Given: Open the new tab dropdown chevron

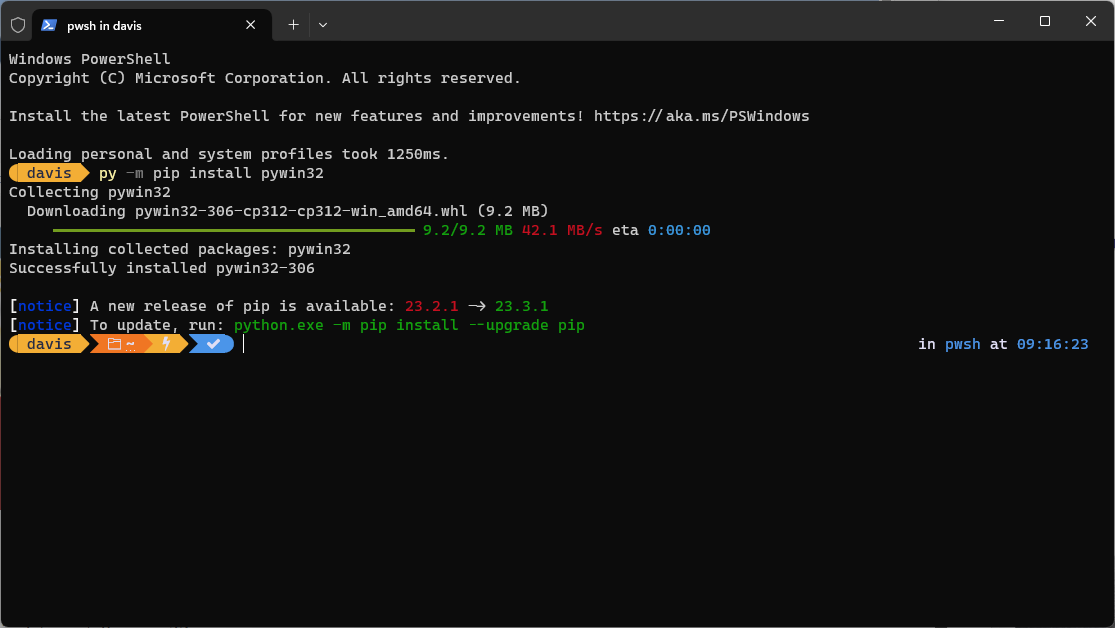Looking at the screenshot, I should [323, 24].
